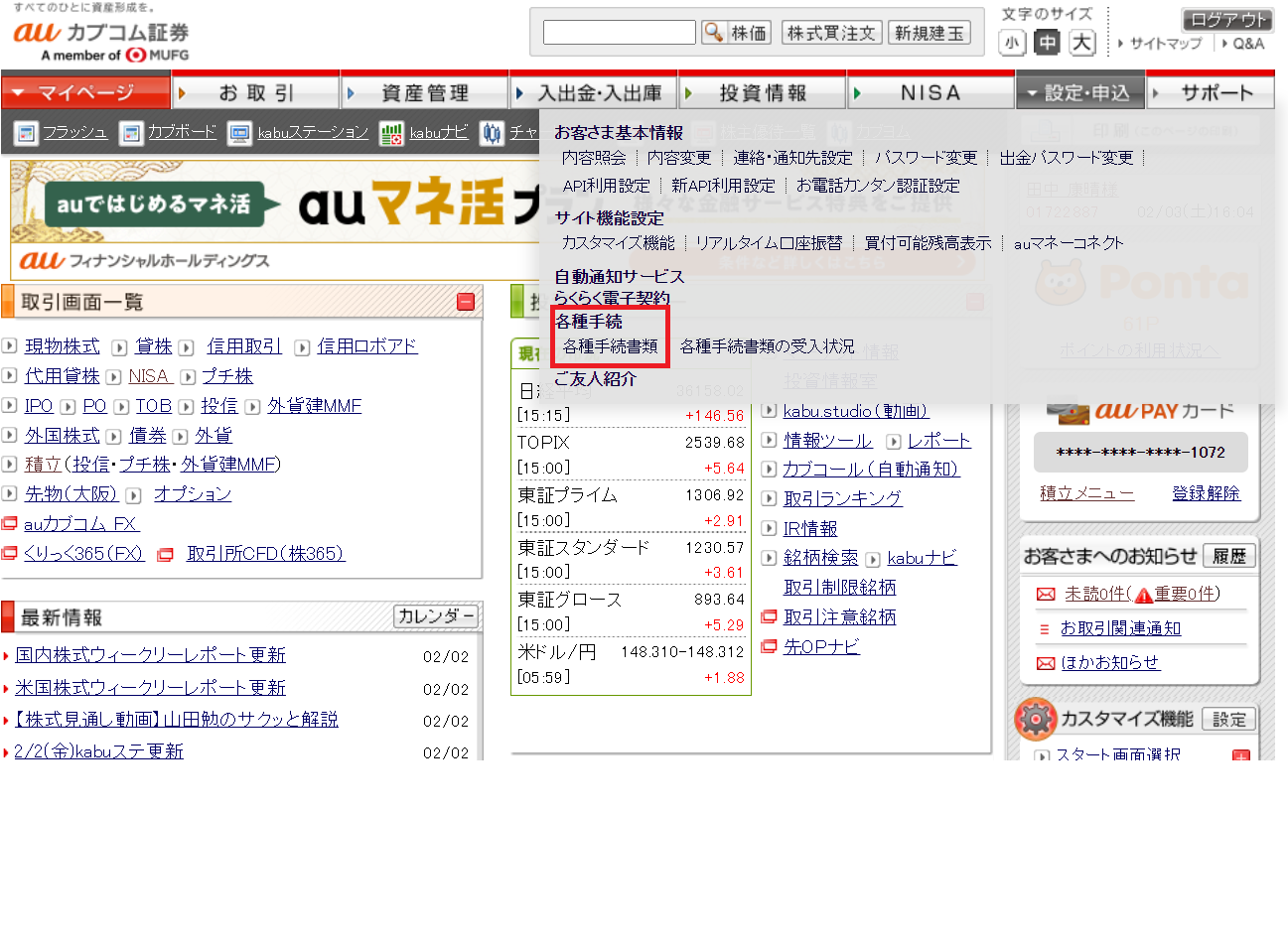
Task: Click the stock search input field
Action: click(619, 33)
